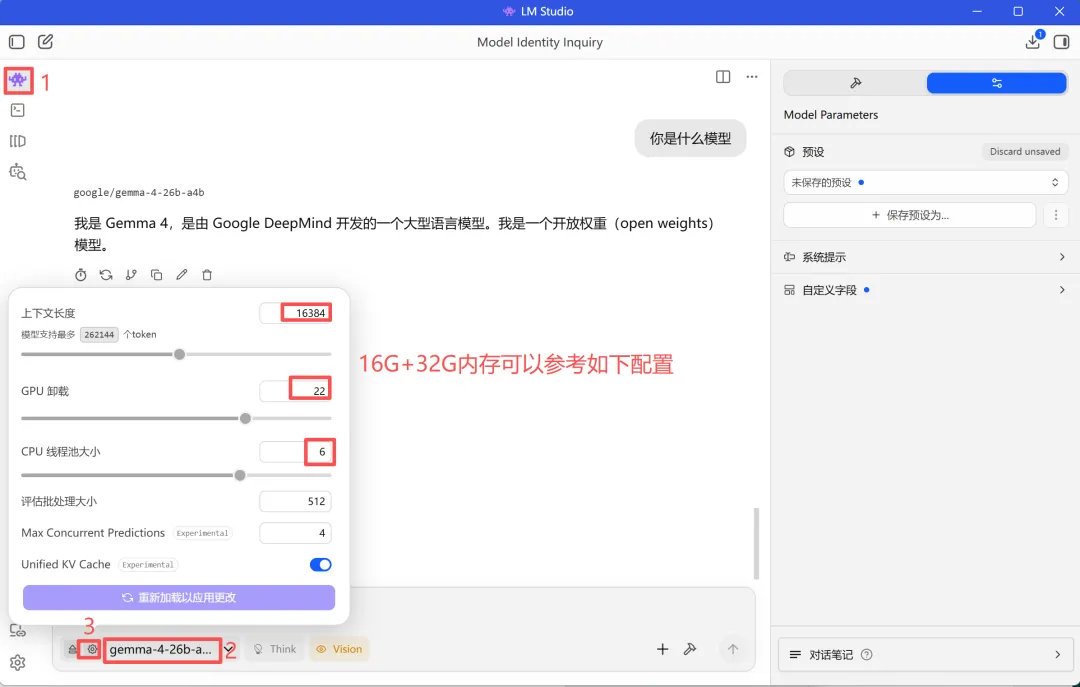Click Max Concurrent Predictions 4 field
Viewport: 1080px width, 687px height.
tap(295, 533)
